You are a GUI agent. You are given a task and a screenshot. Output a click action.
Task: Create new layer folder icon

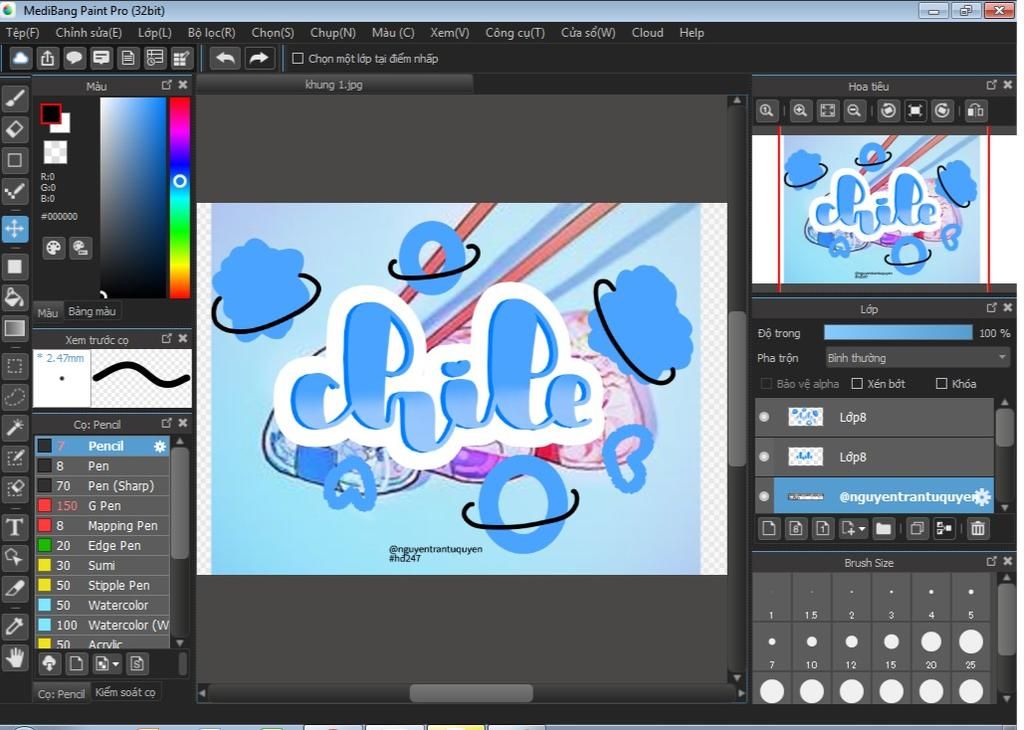(884, 528)
